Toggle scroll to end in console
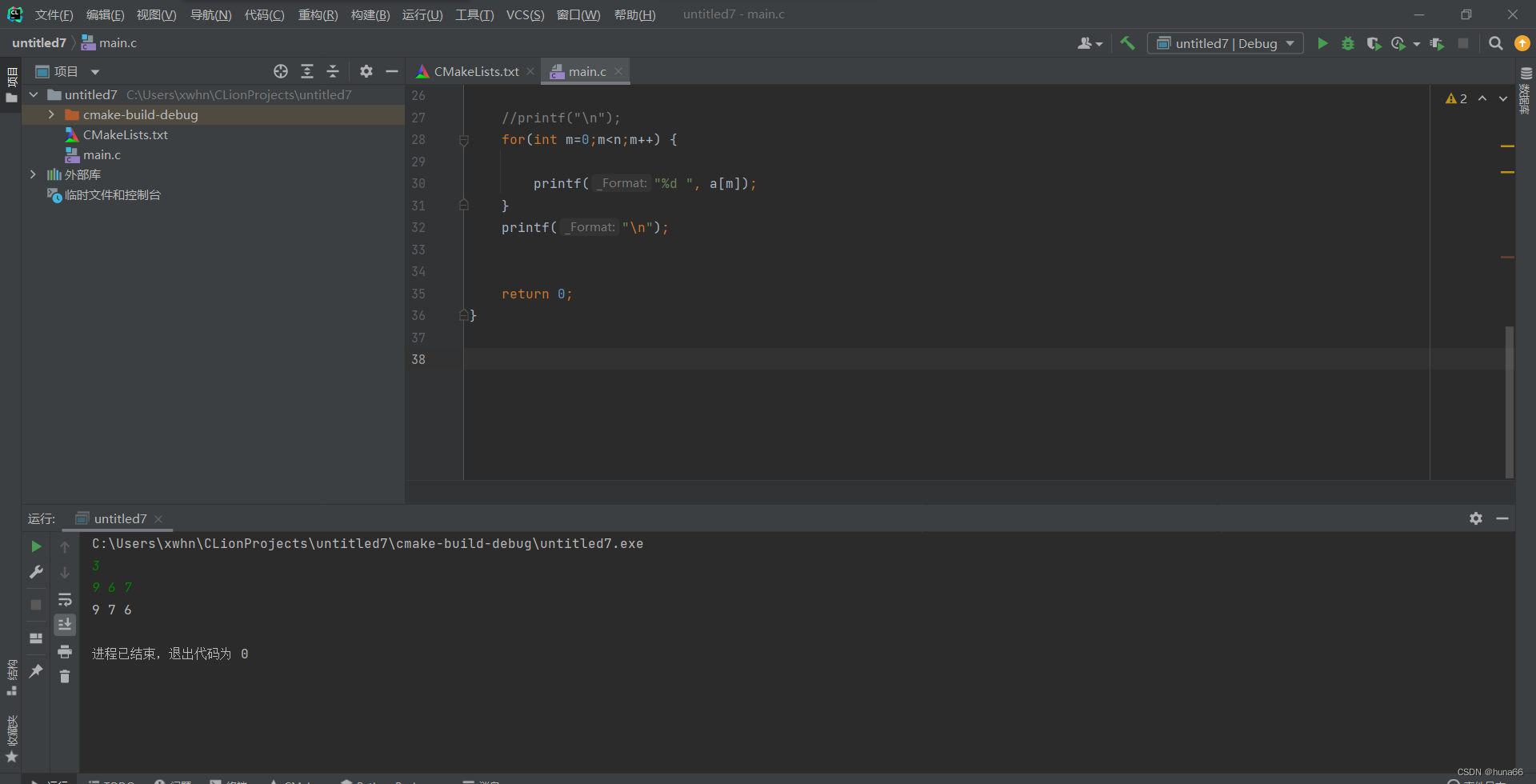This screenshot has width=1536, height=784. [x=65, y=624]
